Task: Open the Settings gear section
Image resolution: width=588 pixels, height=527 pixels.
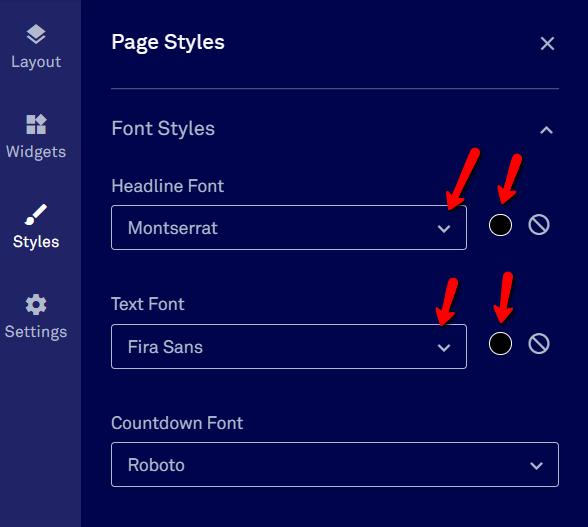Action: 36,317
